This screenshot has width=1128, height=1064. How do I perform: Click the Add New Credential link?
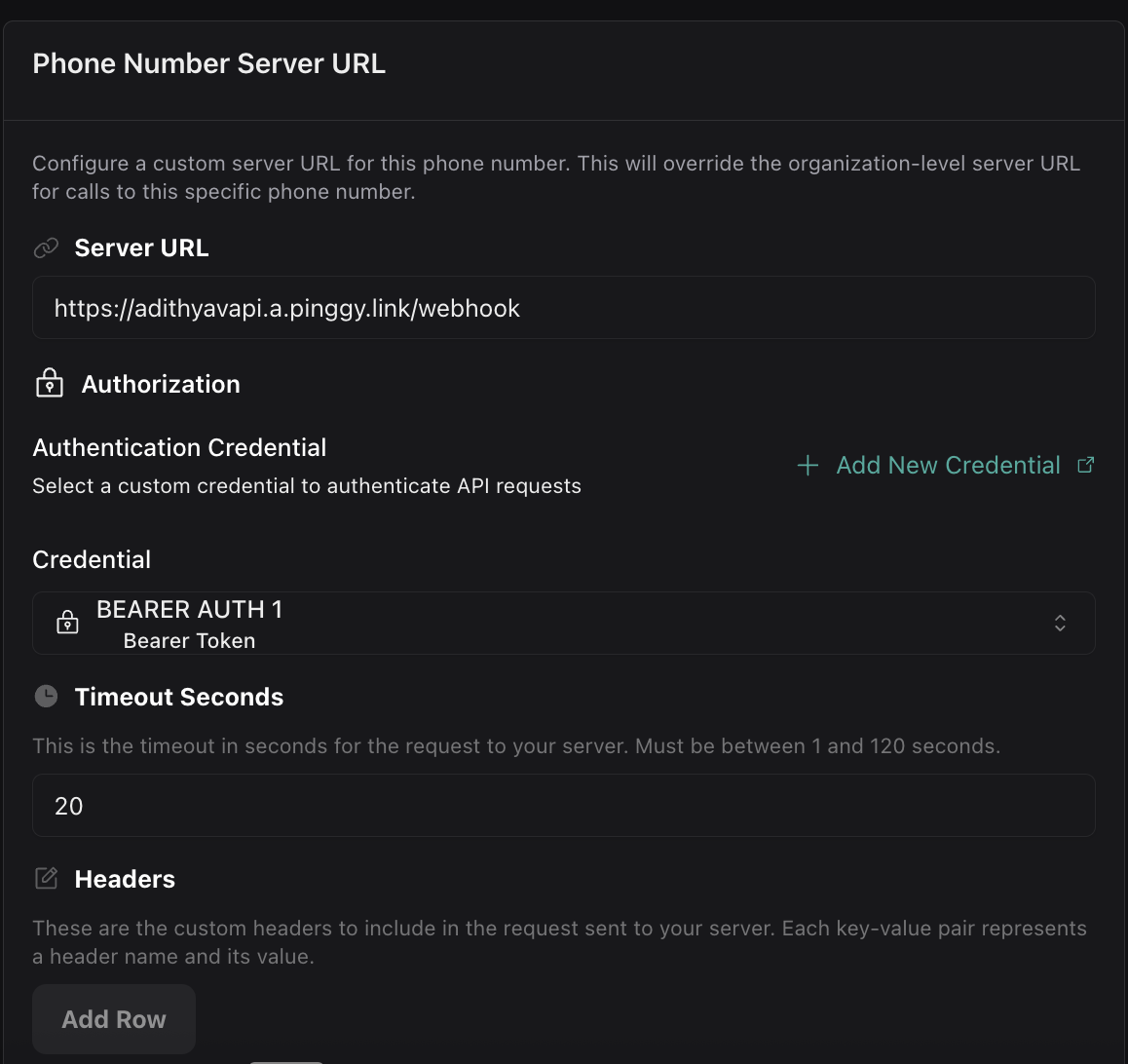(948, 465)
